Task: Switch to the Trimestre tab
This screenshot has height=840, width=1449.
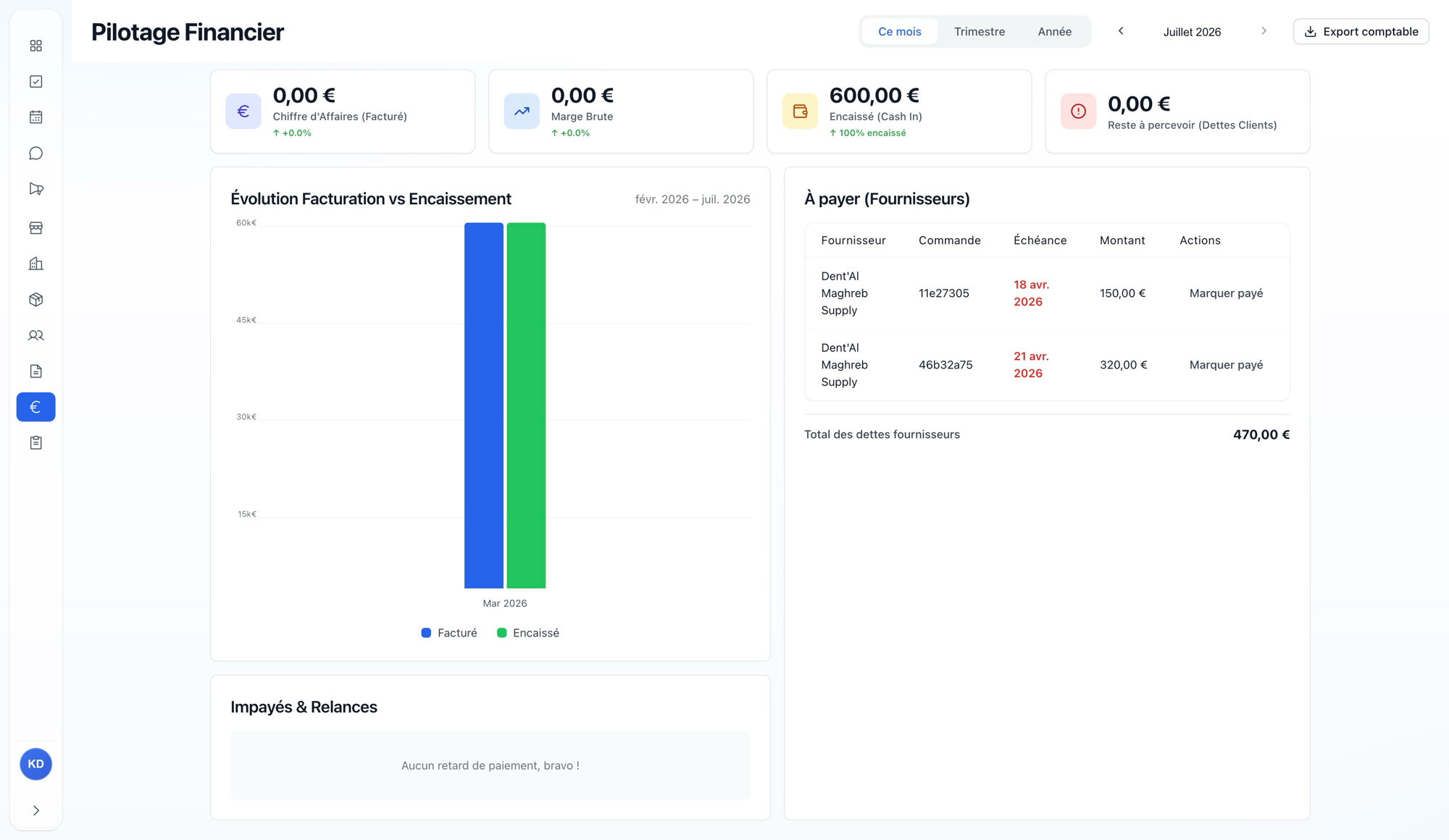Action: (980, 31)
